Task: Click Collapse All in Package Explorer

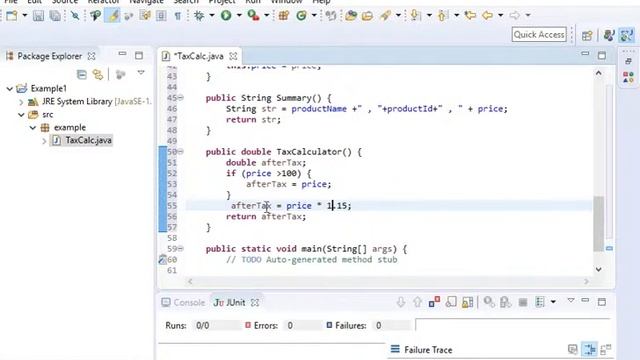Action: [82, 74]
